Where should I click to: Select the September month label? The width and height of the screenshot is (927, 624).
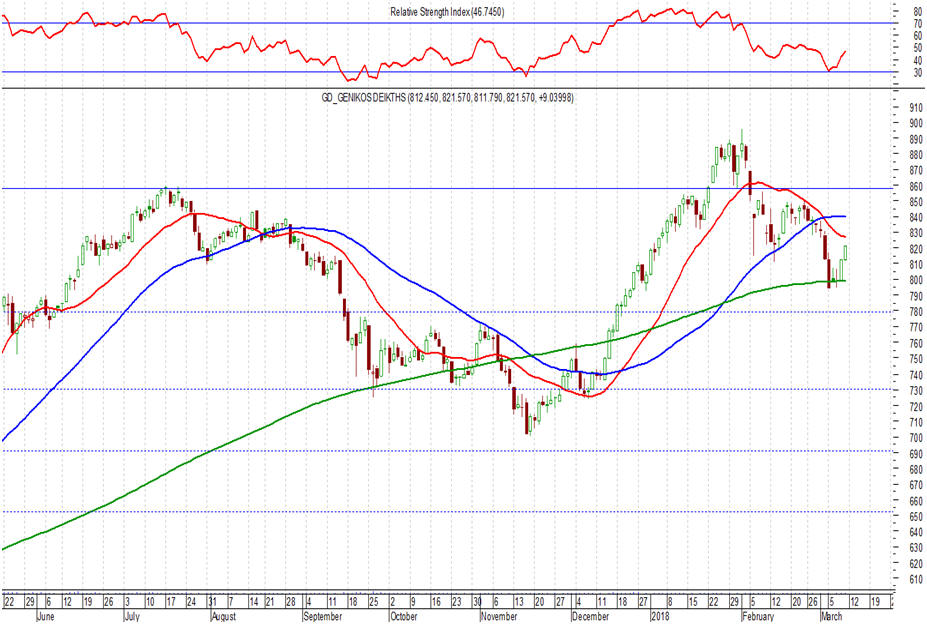[322, 616]
